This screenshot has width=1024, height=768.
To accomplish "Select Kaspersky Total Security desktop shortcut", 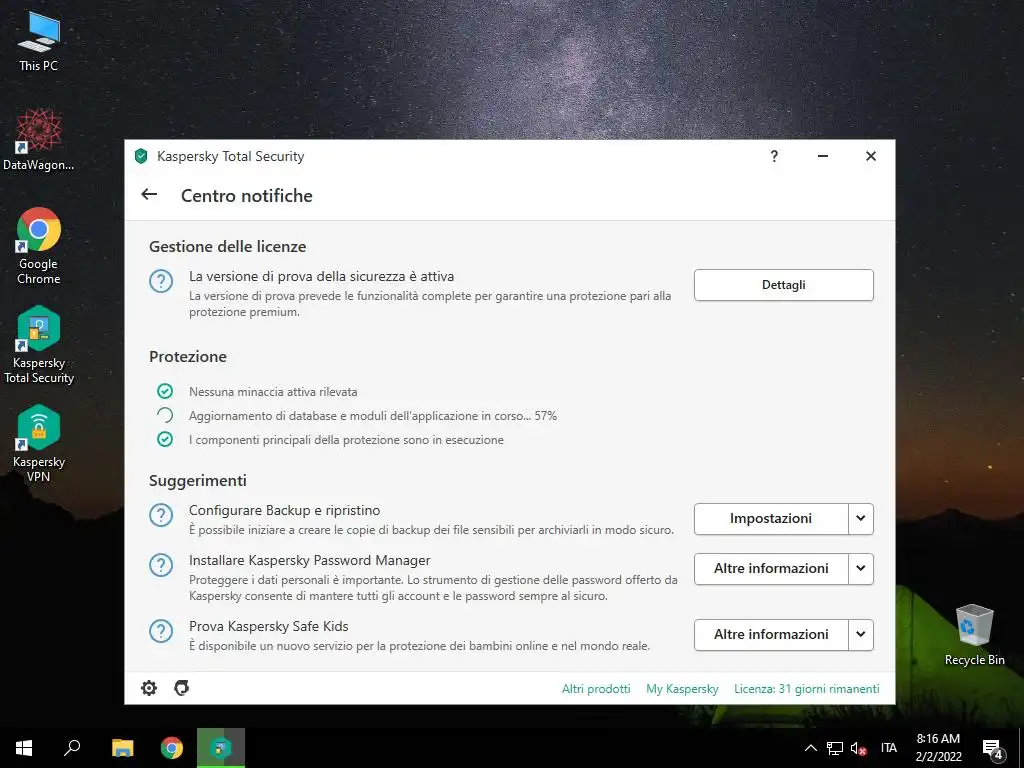I will pos(39,345).
